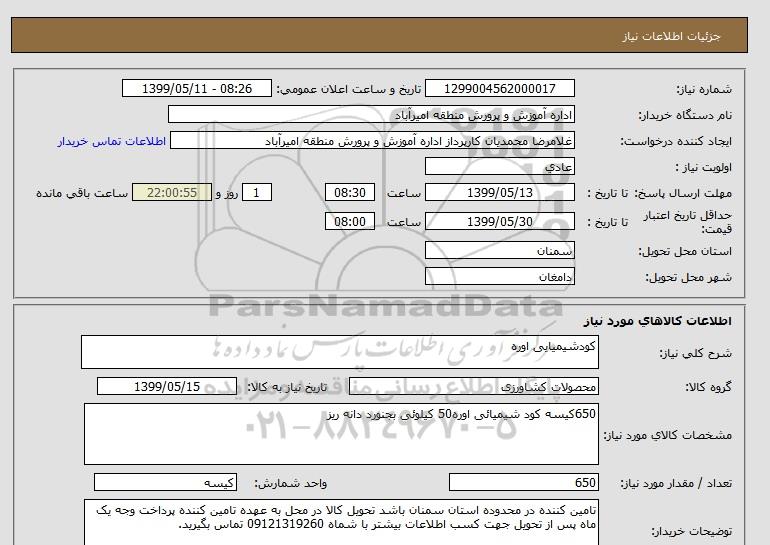Click the need number field 1299004562000017
This screenshot has width=770, height=545.
[x=499, y=88]
